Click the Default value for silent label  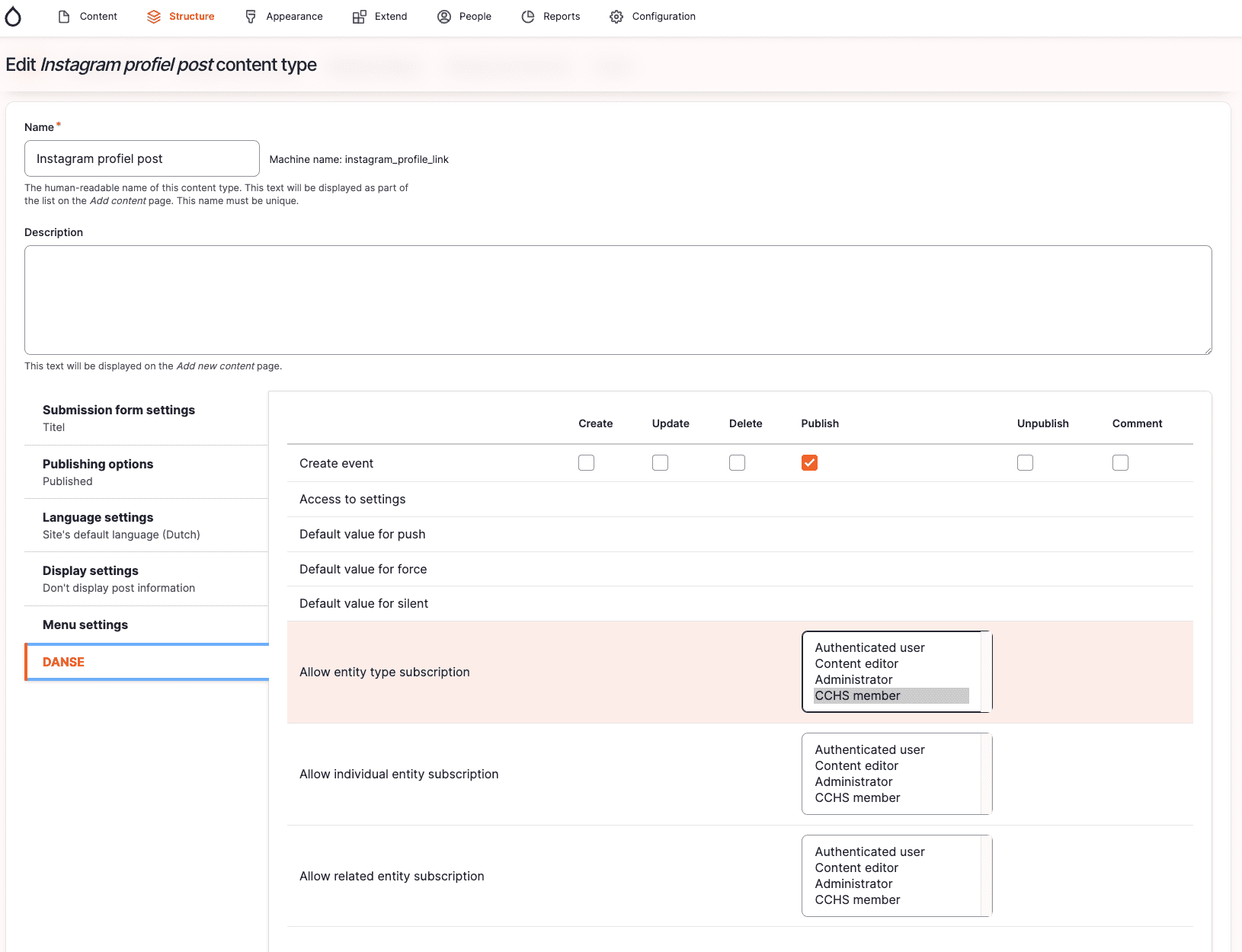364,603
